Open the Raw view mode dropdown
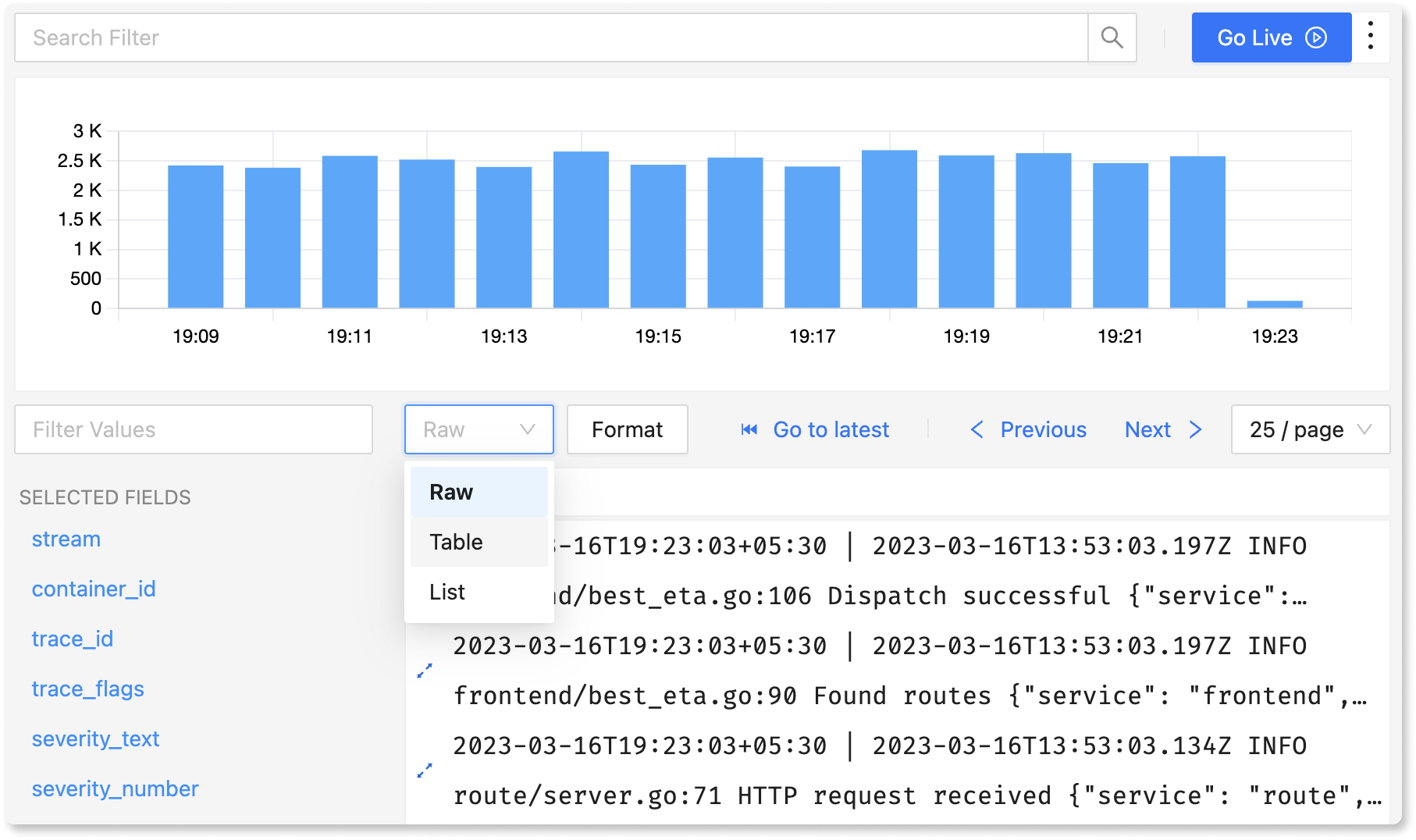Viewport: 1416px width, 840px height. (479, 429)
